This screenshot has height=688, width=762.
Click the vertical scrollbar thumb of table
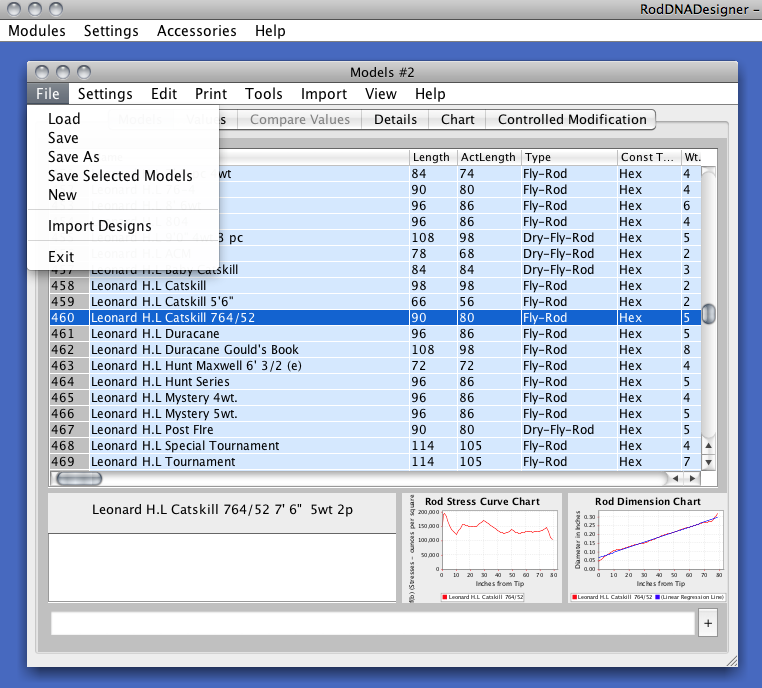[709, 313]
